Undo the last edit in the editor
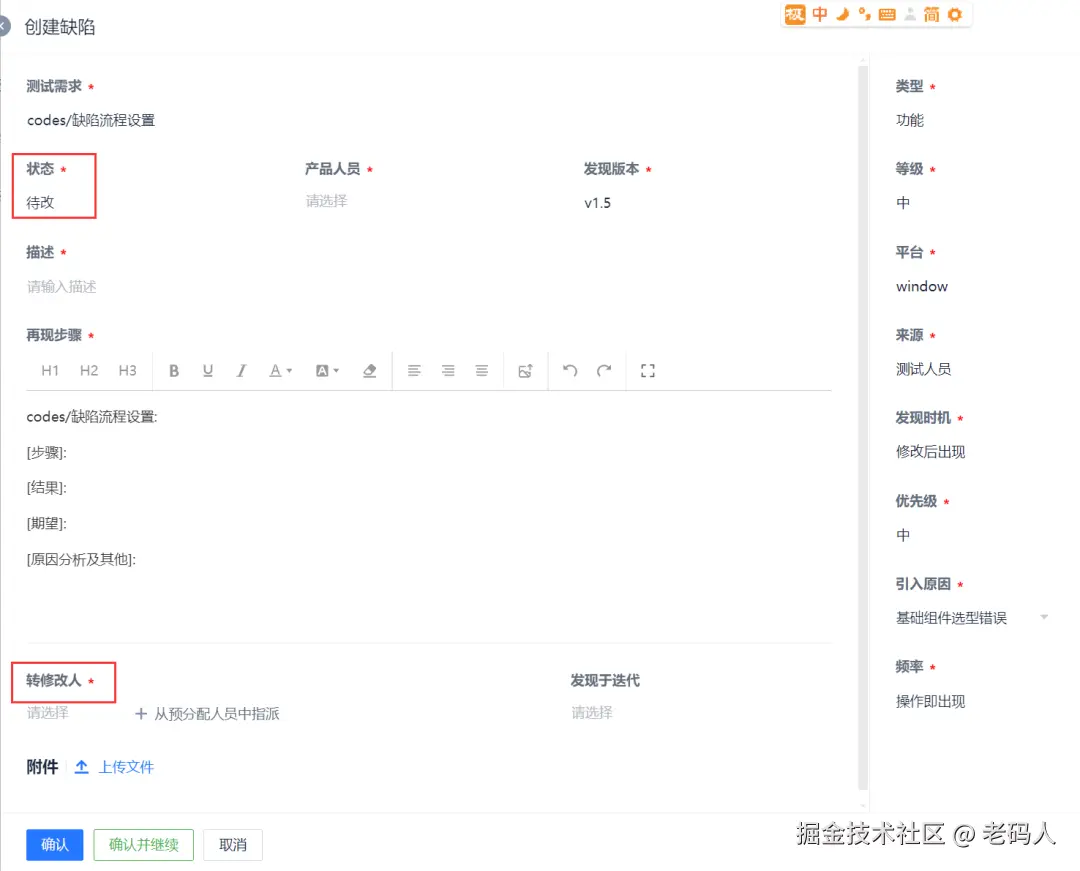The height and width of the screenshot is (871, 1080). [572, 370]
